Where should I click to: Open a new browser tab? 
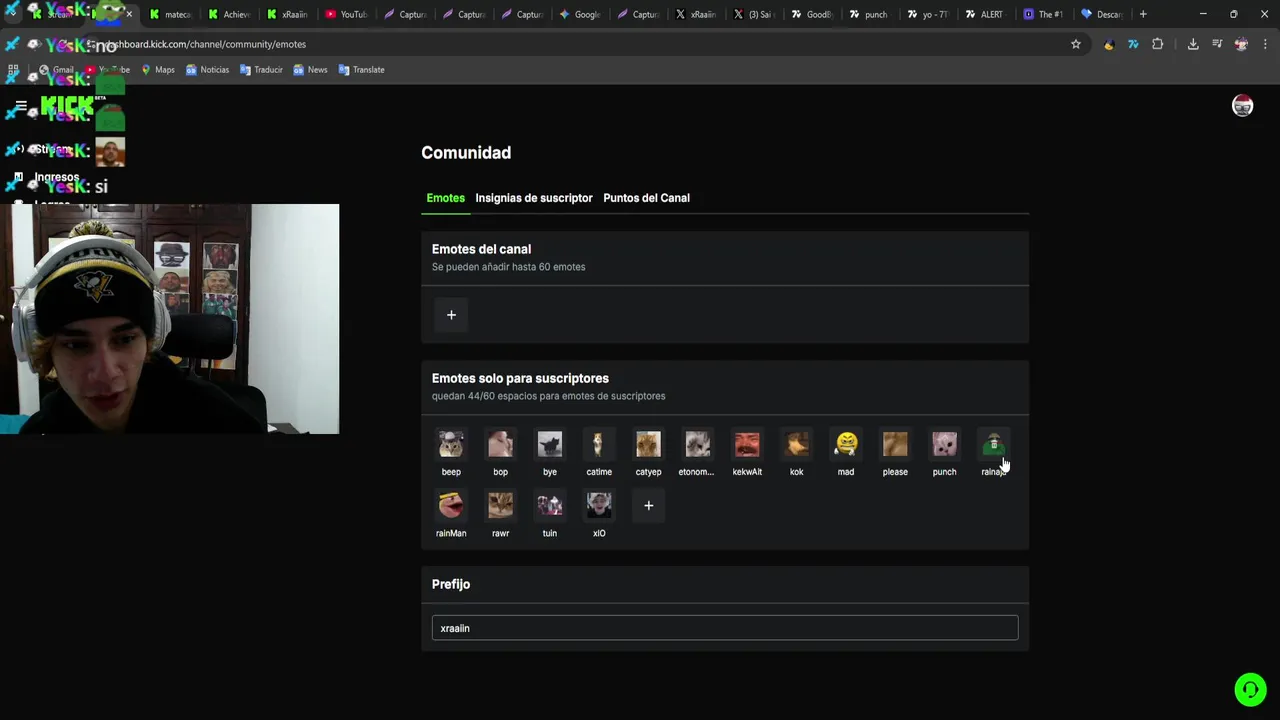click(1143, 14)
